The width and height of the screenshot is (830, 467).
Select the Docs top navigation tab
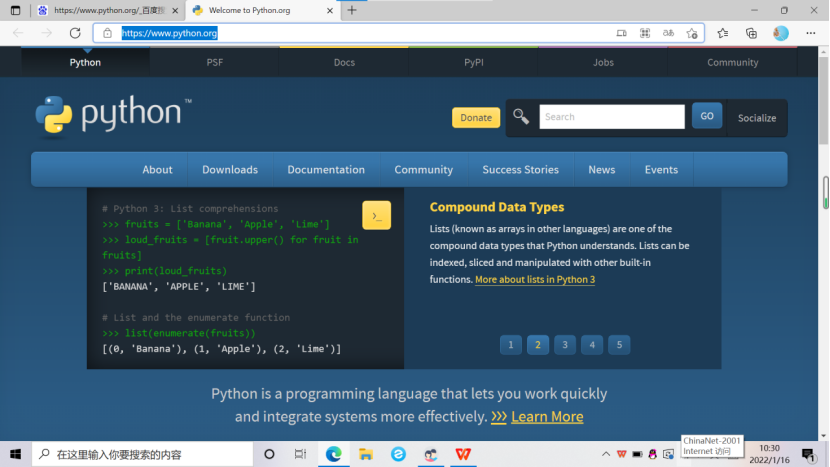[344, 62]
